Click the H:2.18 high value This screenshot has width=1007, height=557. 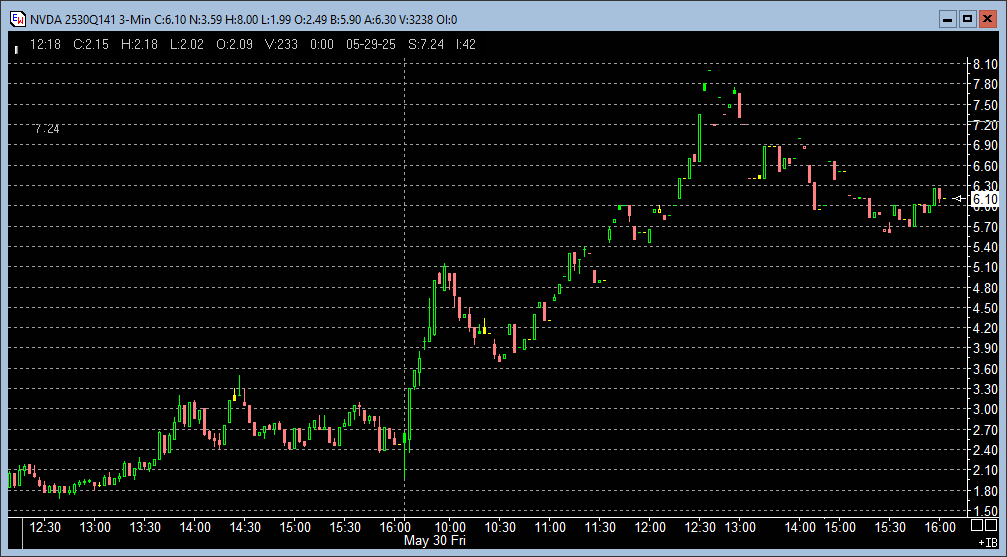[139, 44]
